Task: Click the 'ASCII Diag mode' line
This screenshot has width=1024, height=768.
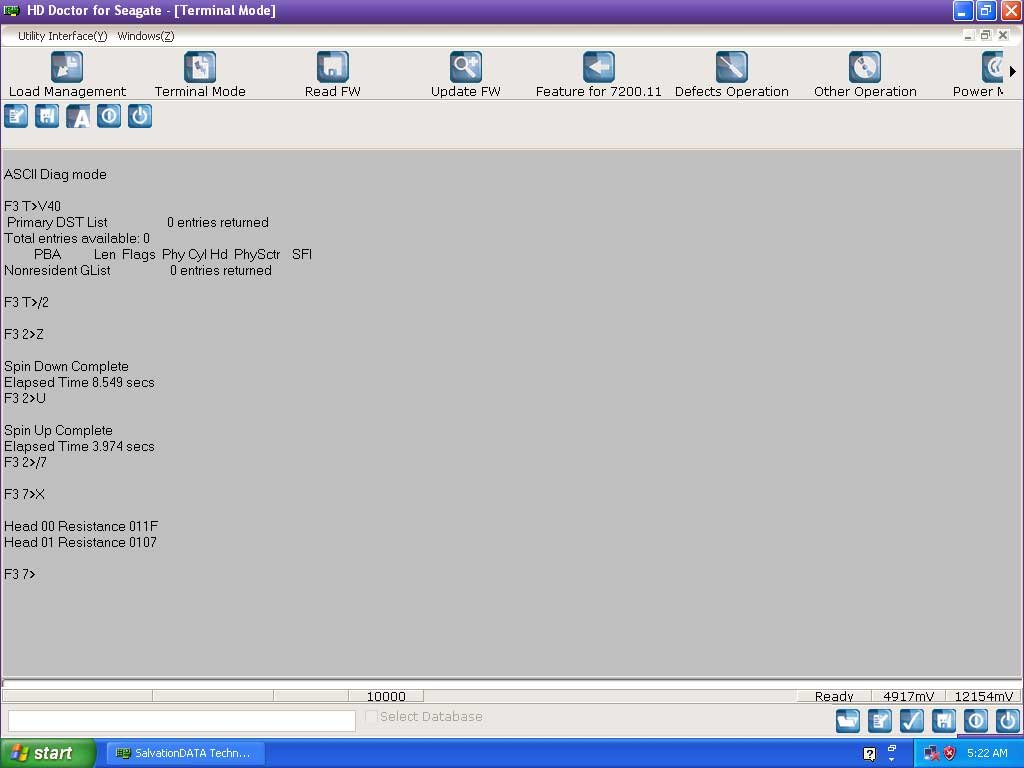Action: [55, 174]
